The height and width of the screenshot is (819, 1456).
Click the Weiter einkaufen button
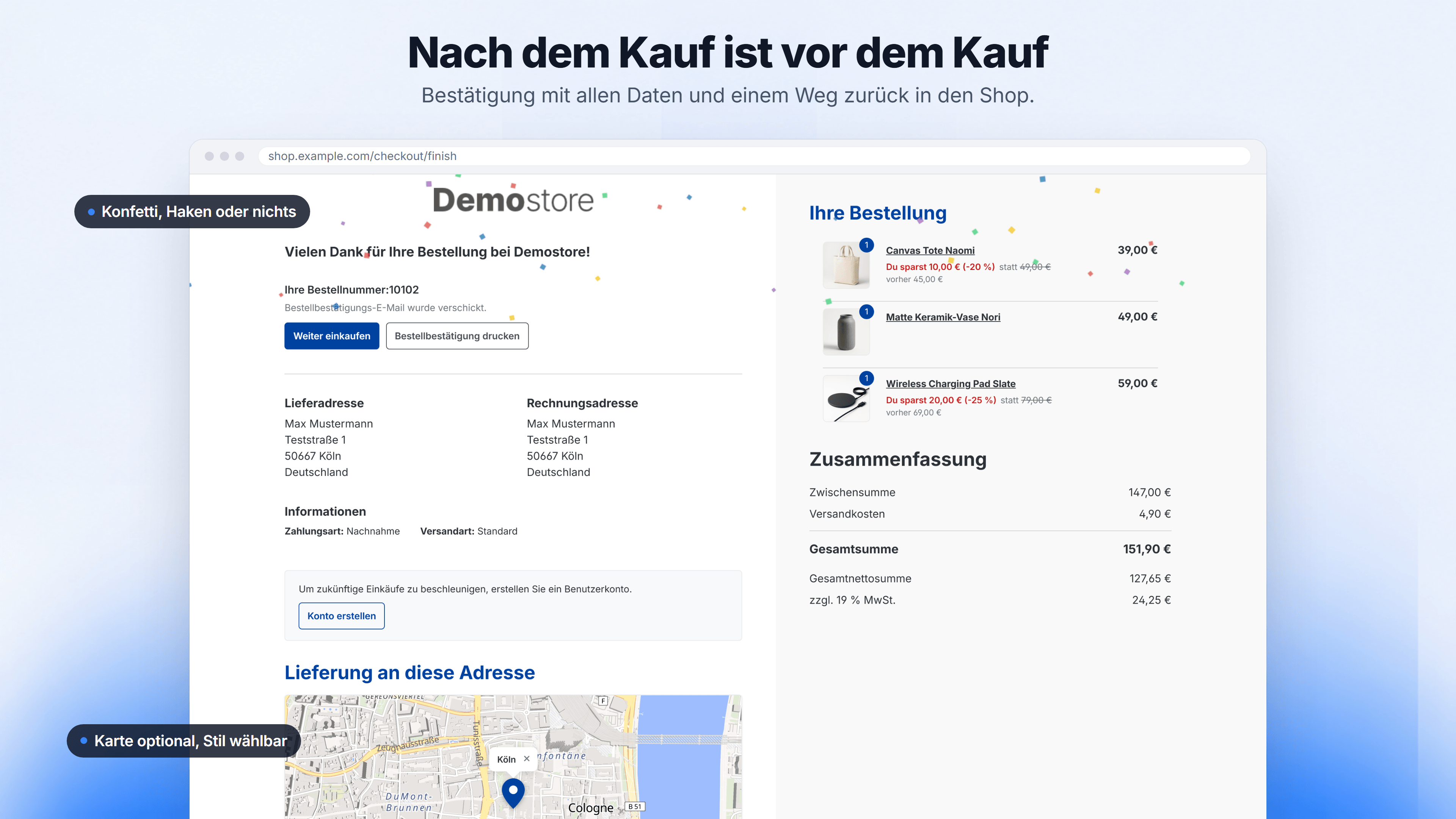coord(332,336)
